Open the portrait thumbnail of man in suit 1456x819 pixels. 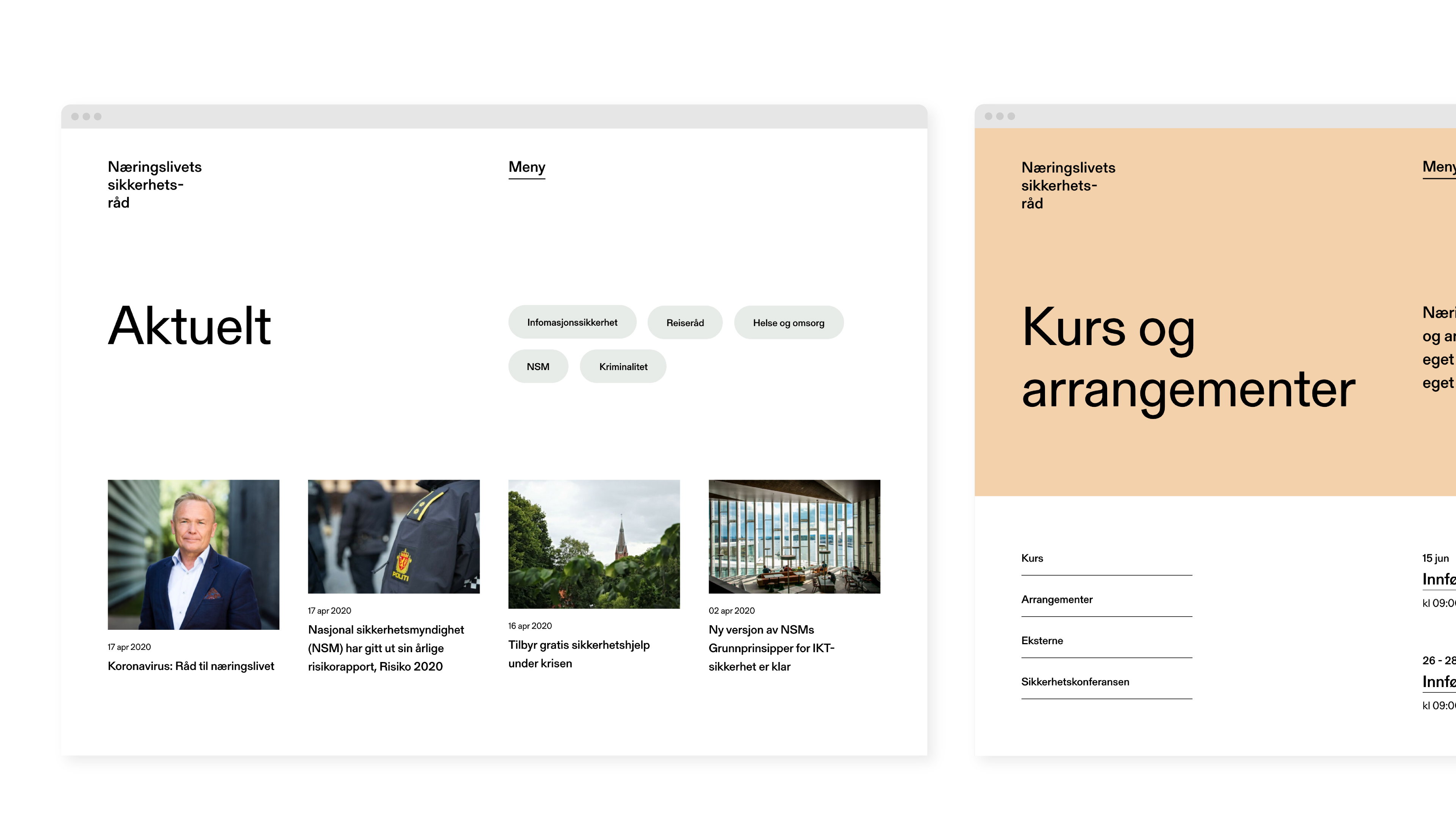(x=193, y=554)
